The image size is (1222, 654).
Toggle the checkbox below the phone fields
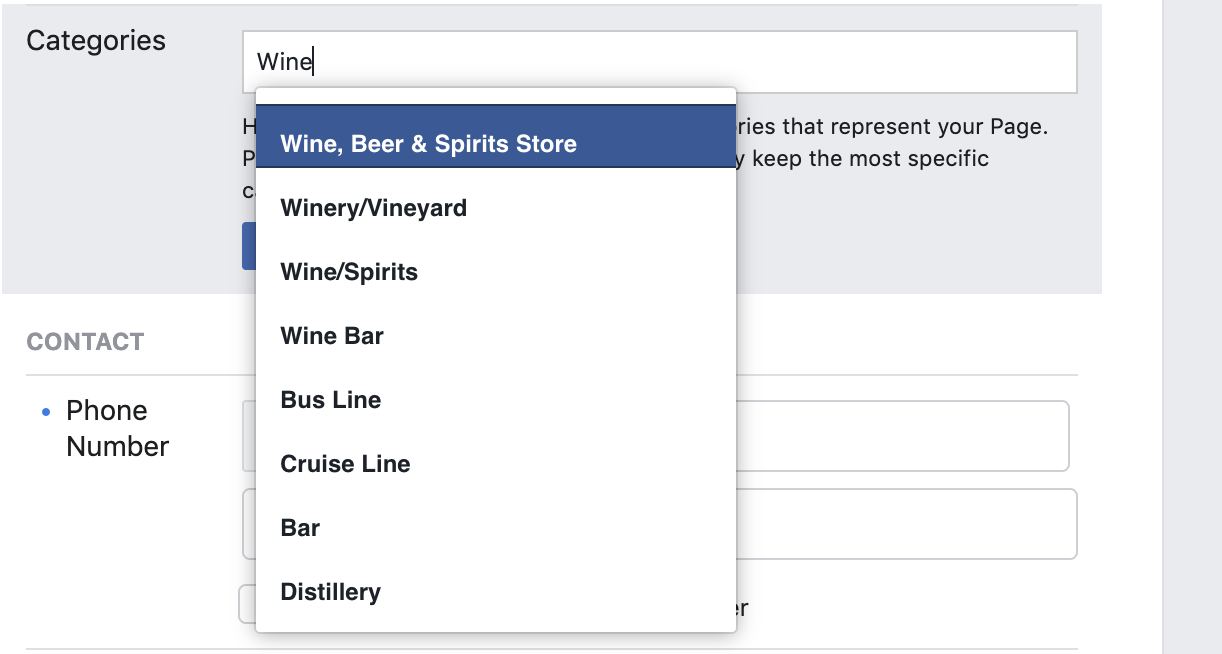(x=247, y=605)
